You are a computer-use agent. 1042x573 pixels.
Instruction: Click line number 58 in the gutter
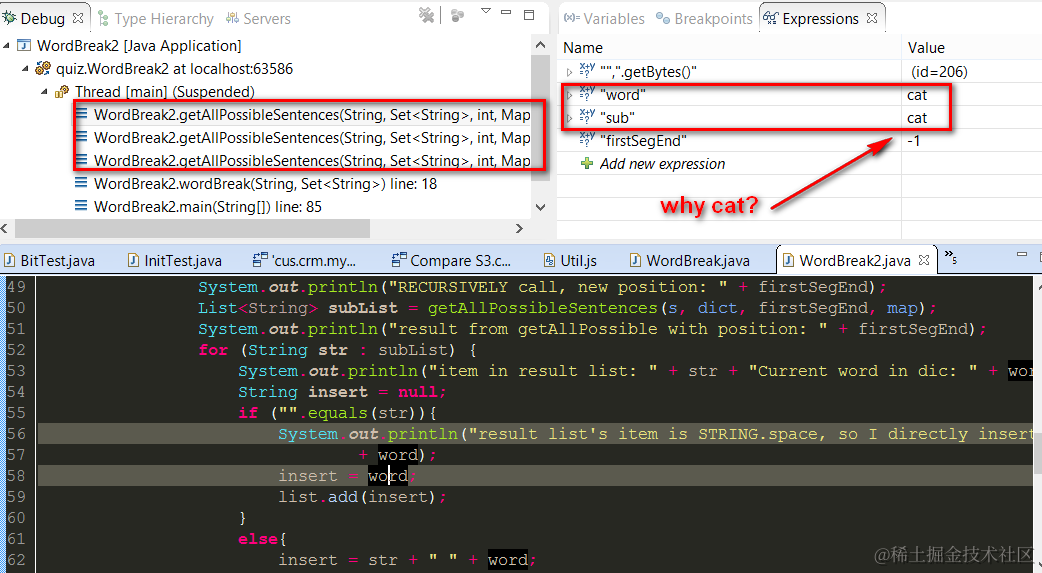point(16,476)
